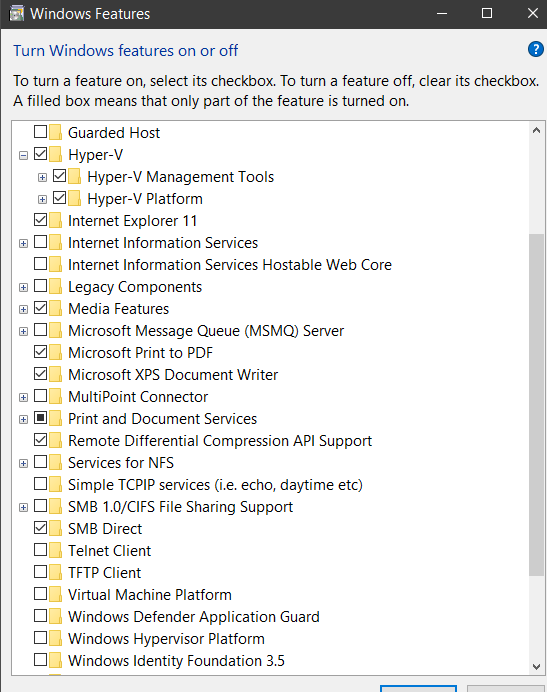Enable Windows Hypervisor Platform checkbox
This screenshot has height=692, width=547.
41,638
